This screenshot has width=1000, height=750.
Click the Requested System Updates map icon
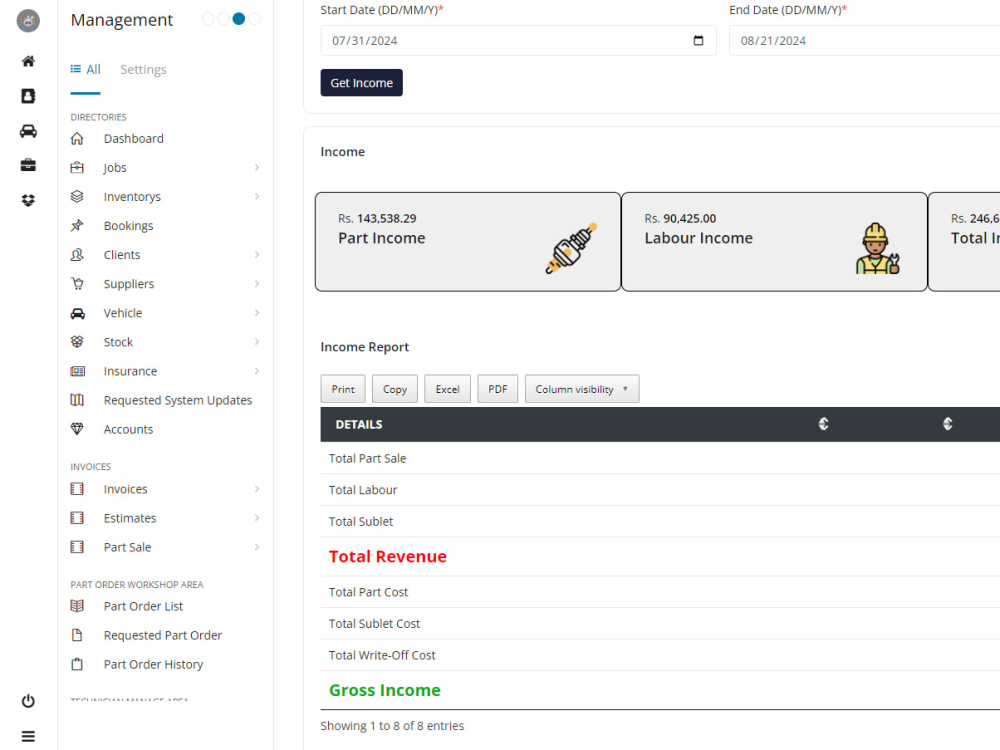point(77,400)
